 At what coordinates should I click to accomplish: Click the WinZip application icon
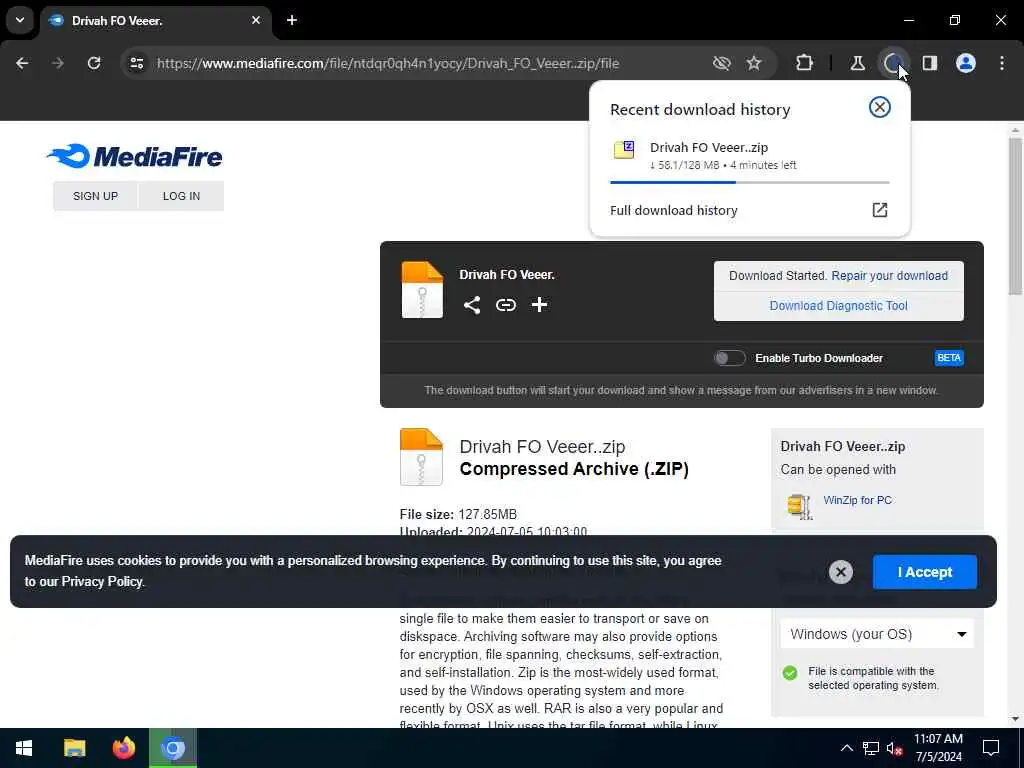[x=799, y=506]
